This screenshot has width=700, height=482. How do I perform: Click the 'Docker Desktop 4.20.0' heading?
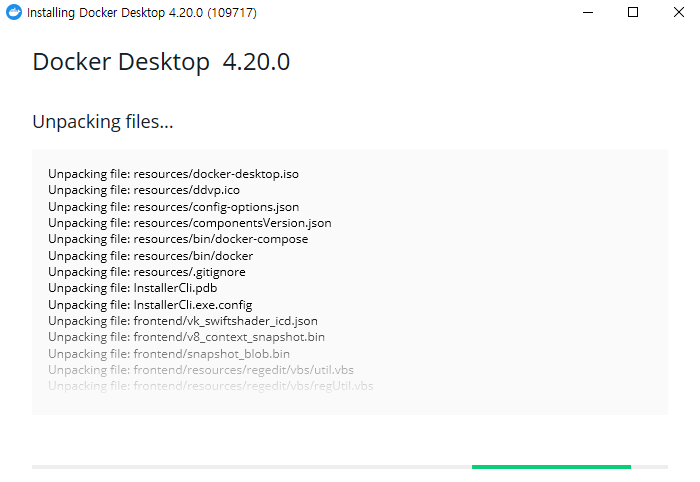pos(161,62)
